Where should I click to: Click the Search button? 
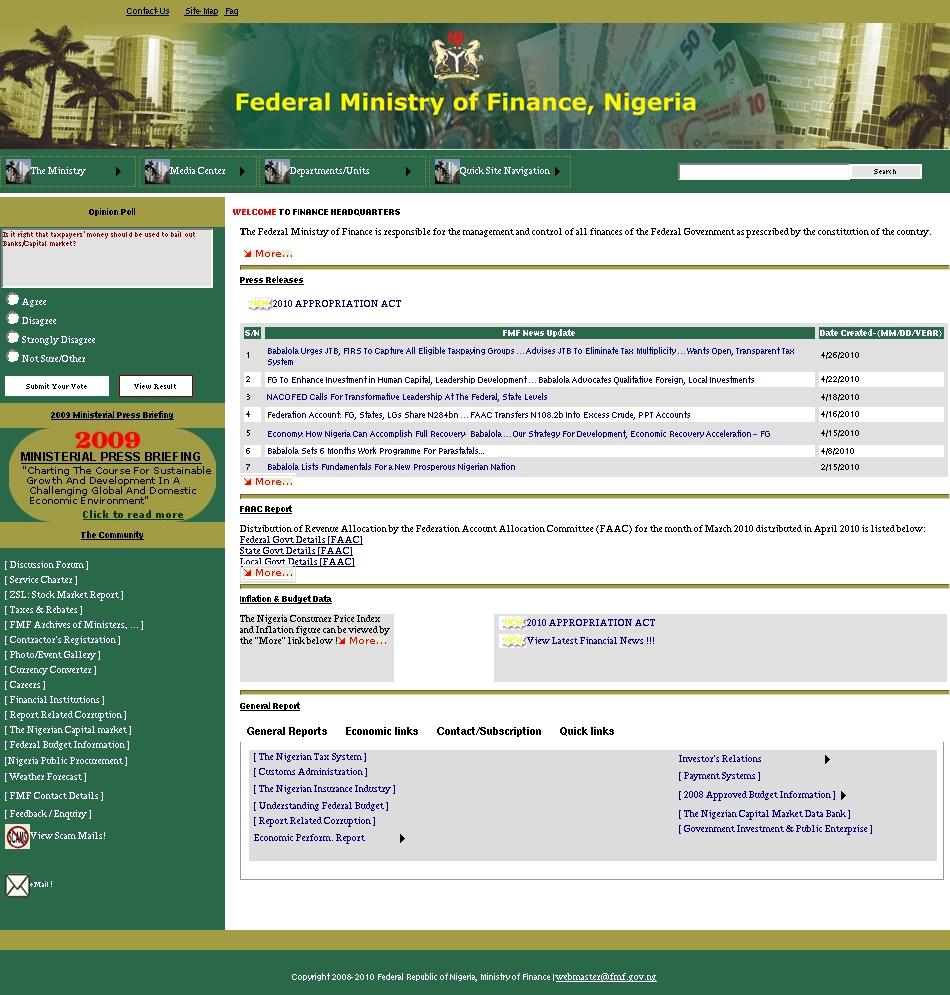click(x=885, y=171)
